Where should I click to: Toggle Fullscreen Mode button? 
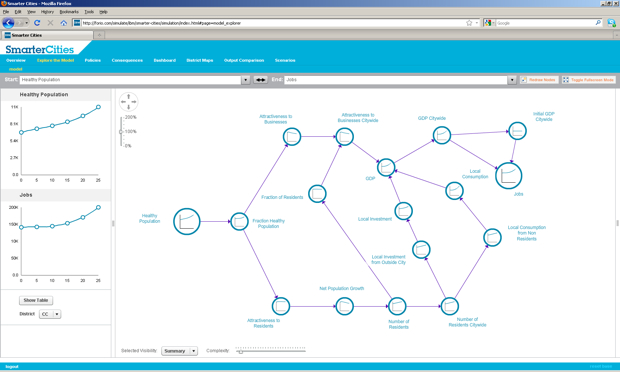589,80
